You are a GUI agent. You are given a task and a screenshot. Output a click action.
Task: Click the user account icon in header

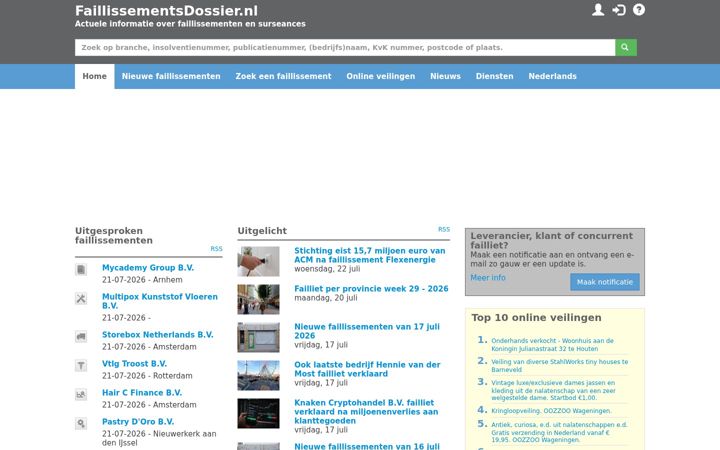click(x=598, y=10)
